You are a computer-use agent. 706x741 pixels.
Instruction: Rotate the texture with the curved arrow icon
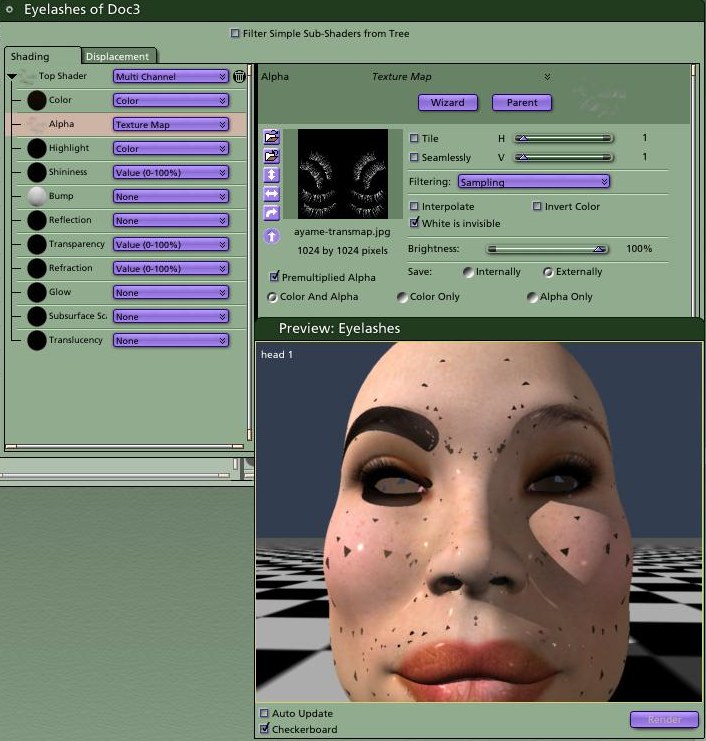272,213
